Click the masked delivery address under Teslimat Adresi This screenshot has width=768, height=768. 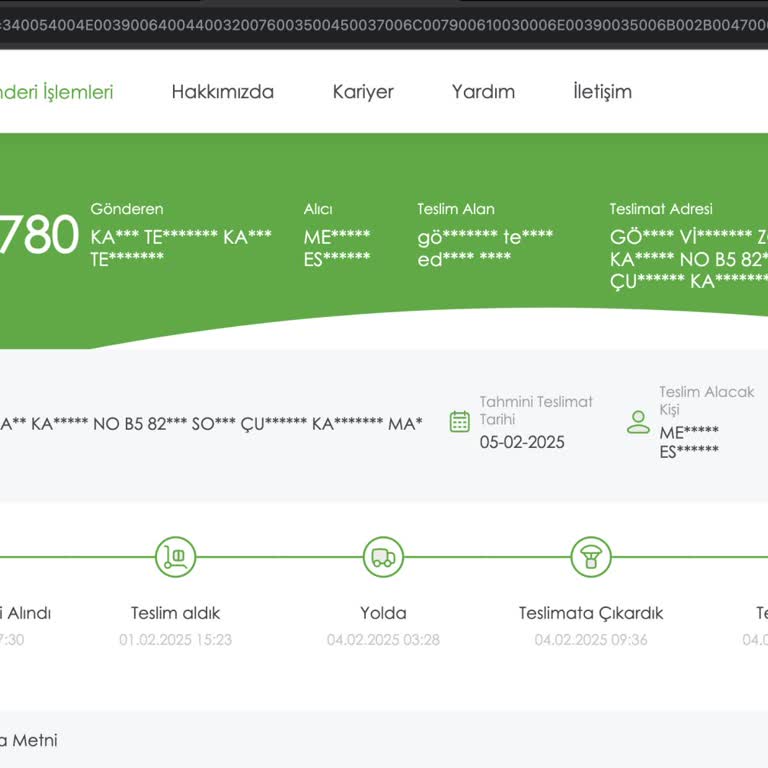coord(689,260)
